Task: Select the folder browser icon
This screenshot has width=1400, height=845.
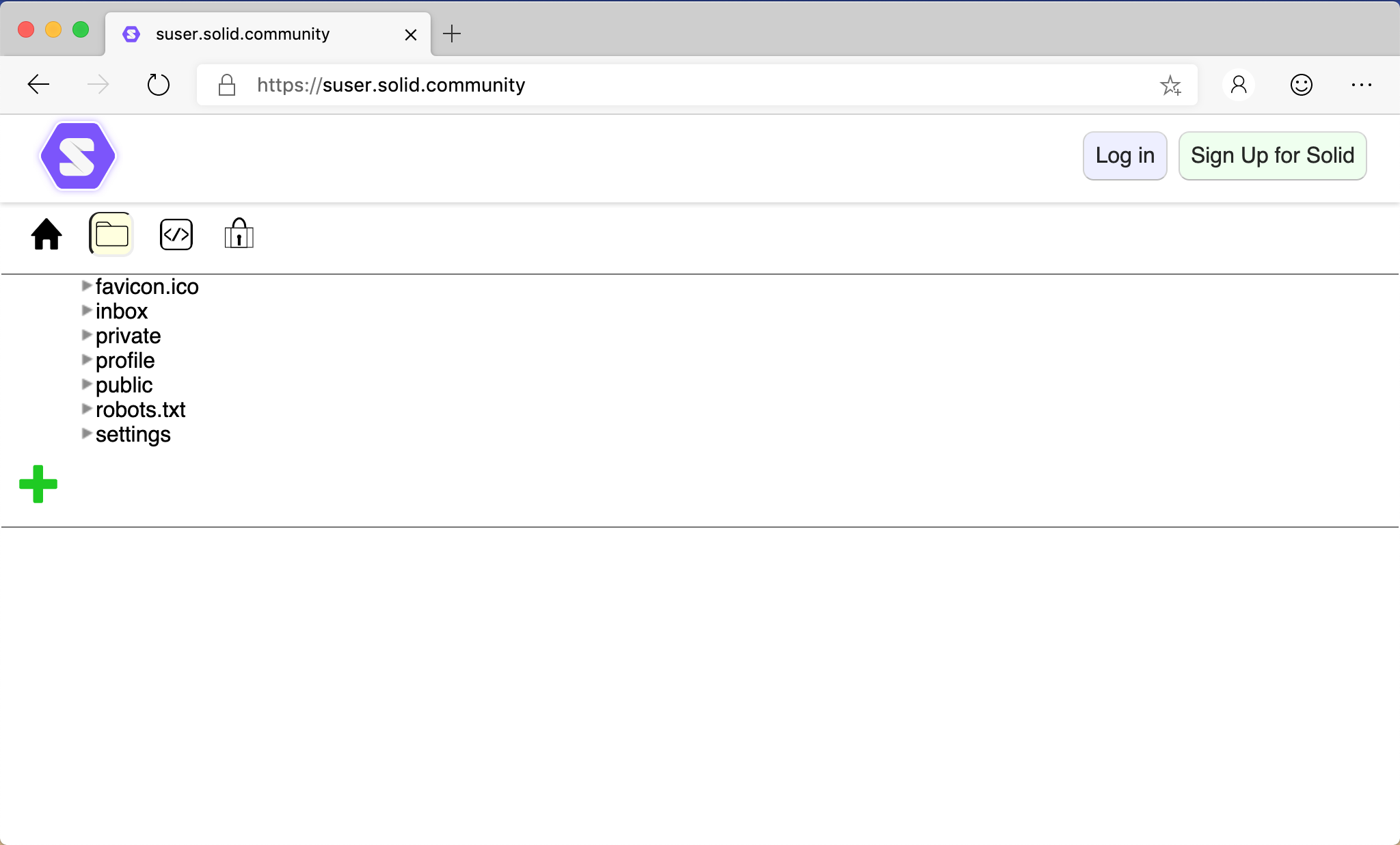Action: 110,233
